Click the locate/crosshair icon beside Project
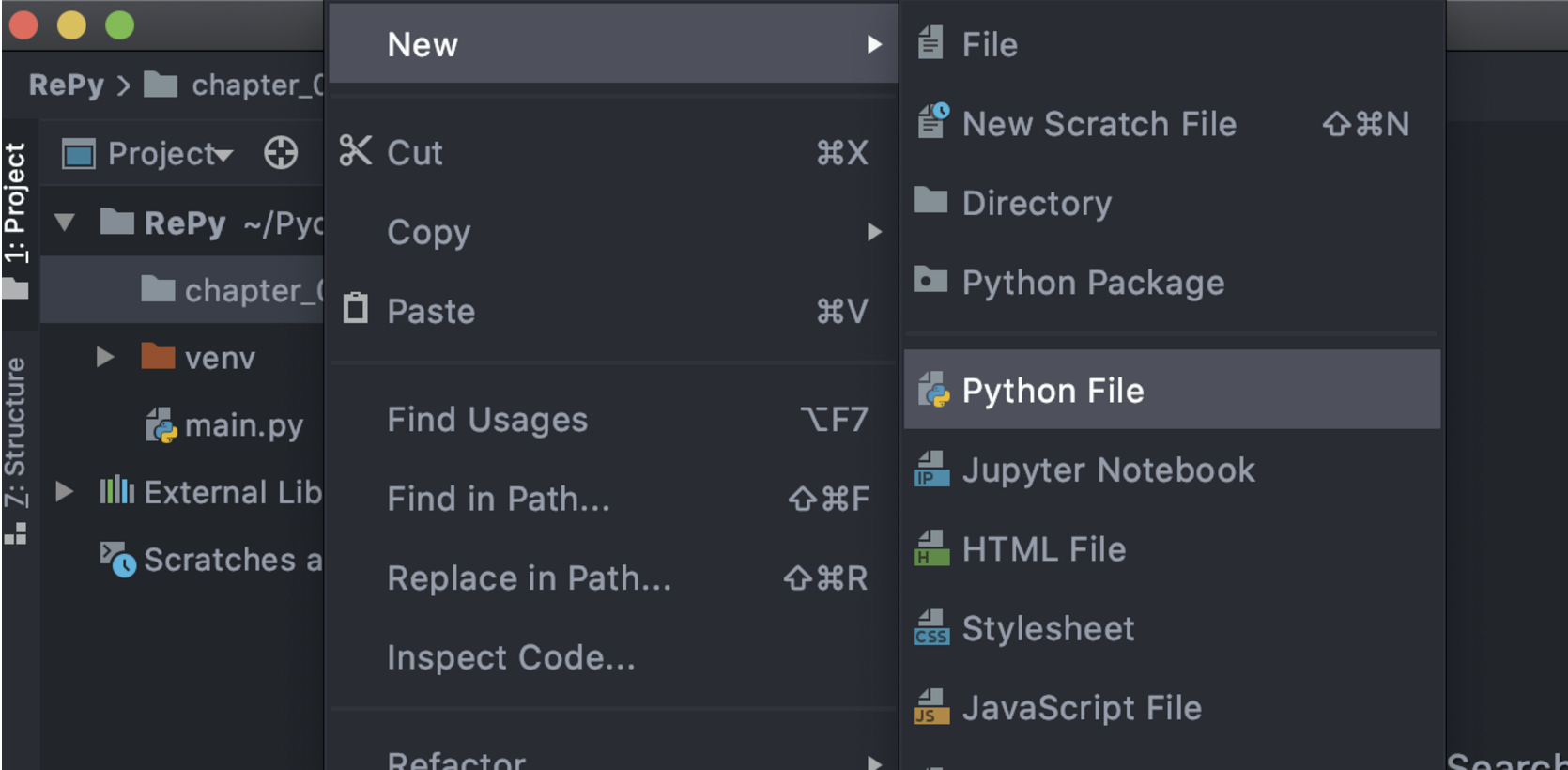Image resolution: width=1568 pixels, height=770 pixels. pyautogui.click(x=281, y=153)
